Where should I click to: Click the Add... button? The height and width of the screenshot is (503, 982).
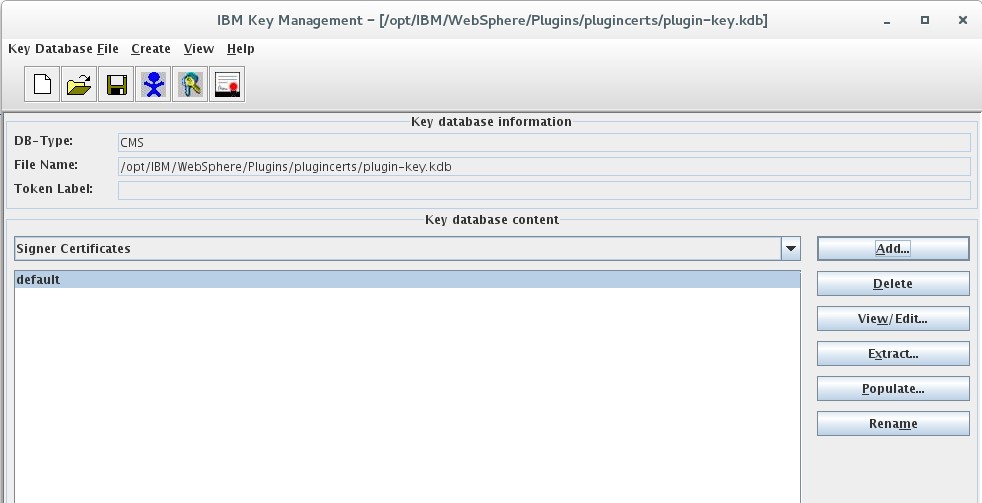pyautogui.click(x=893, y=249)
